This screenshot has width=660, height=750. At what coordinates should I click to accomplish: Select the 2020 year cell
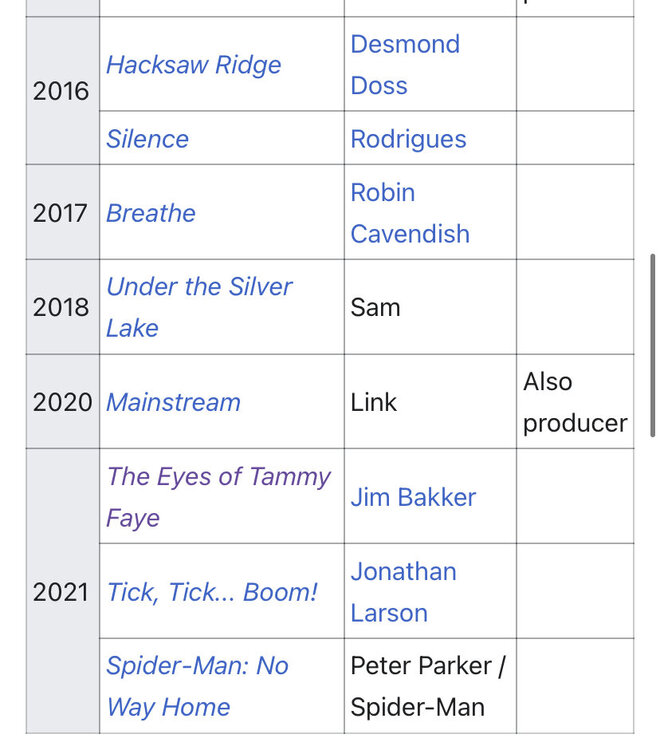(x=63, y=402)
